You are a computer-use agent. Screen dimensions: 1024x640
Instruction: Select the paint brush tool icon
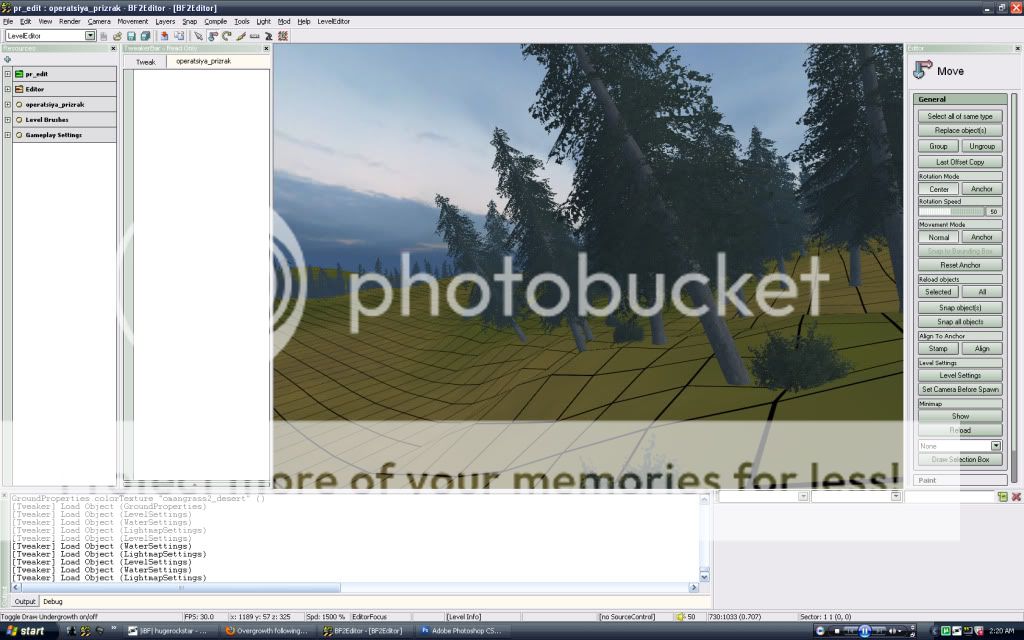[x=241, y=36]
